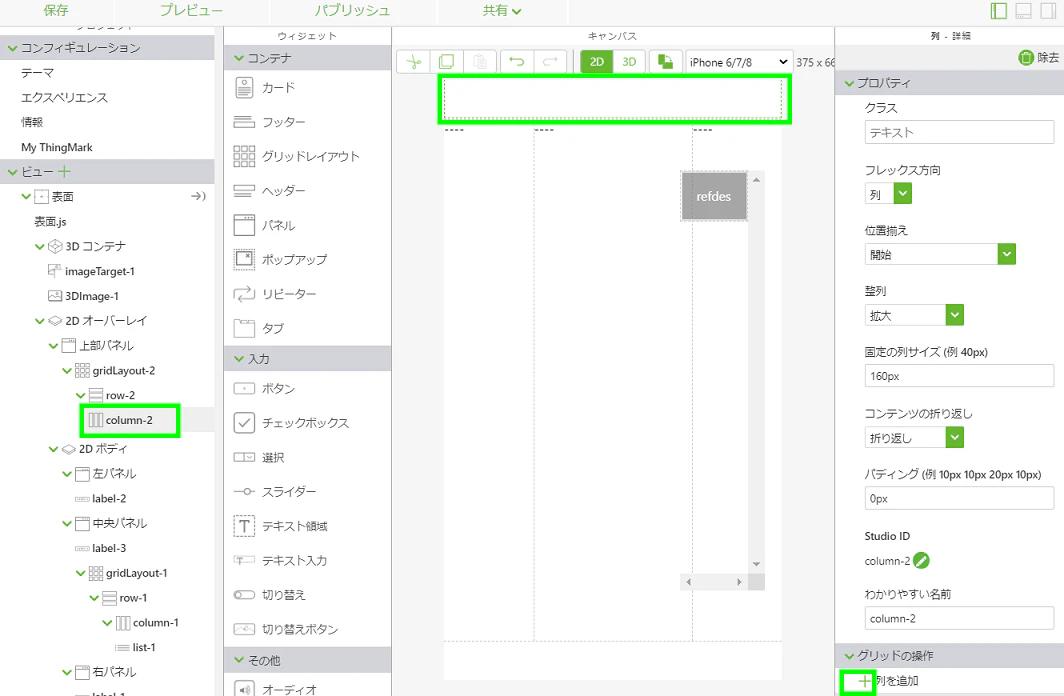The width and height of the screenshot is (1064, 696).
Task: Select the ボタン widget icon
Action: pos(244,389)
